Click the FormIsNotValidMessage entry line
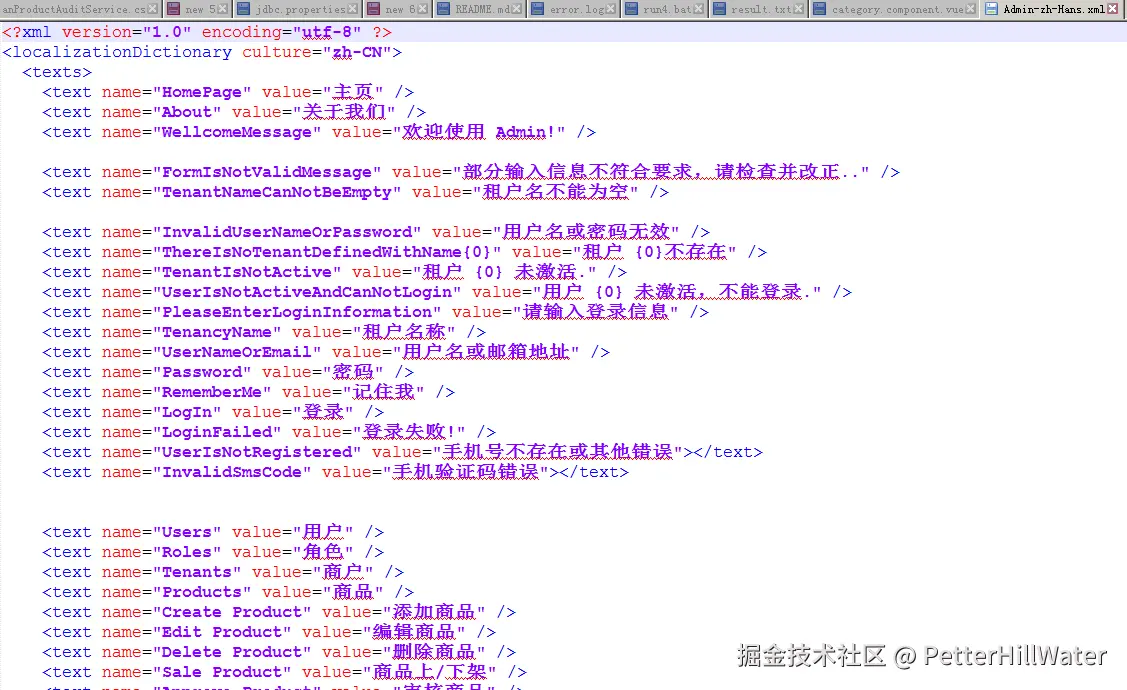This screenshot has height=690, width=1127. [471, 172]
